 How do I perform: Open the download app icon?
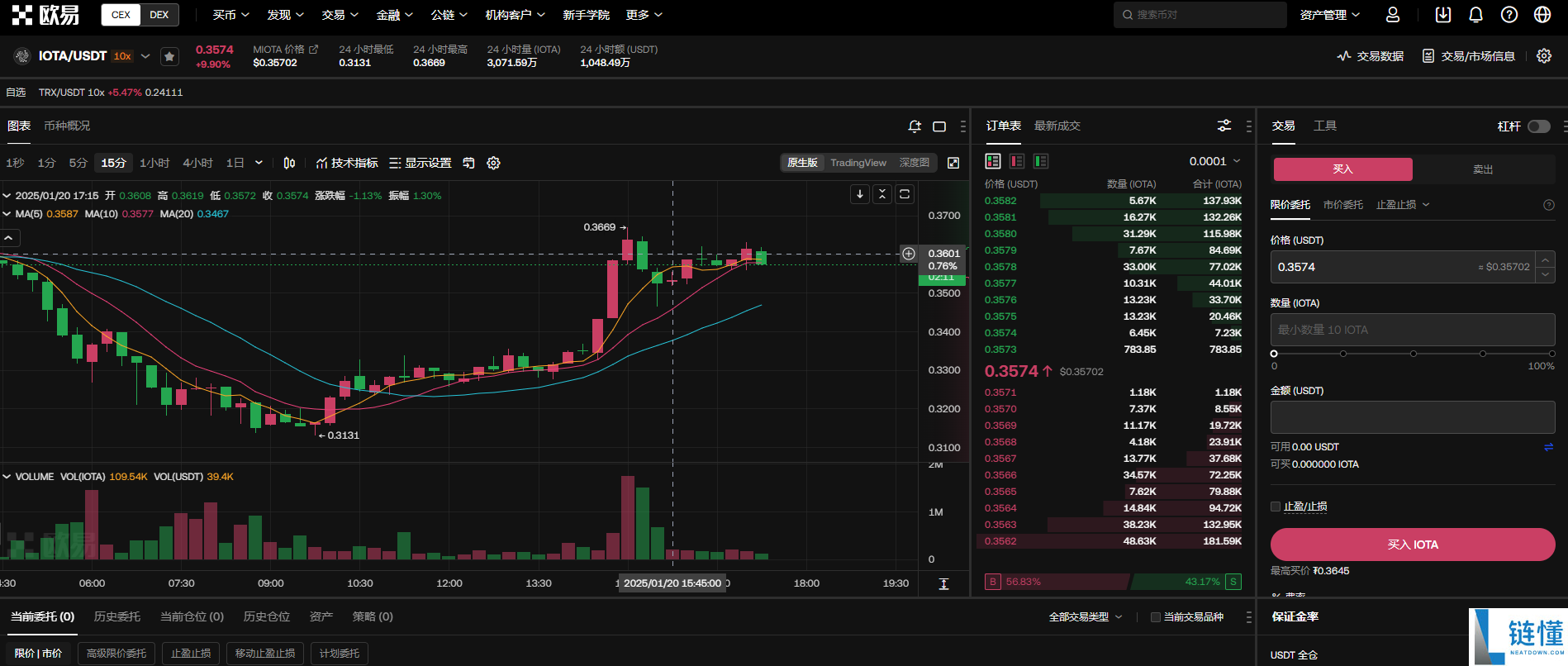1443,15
